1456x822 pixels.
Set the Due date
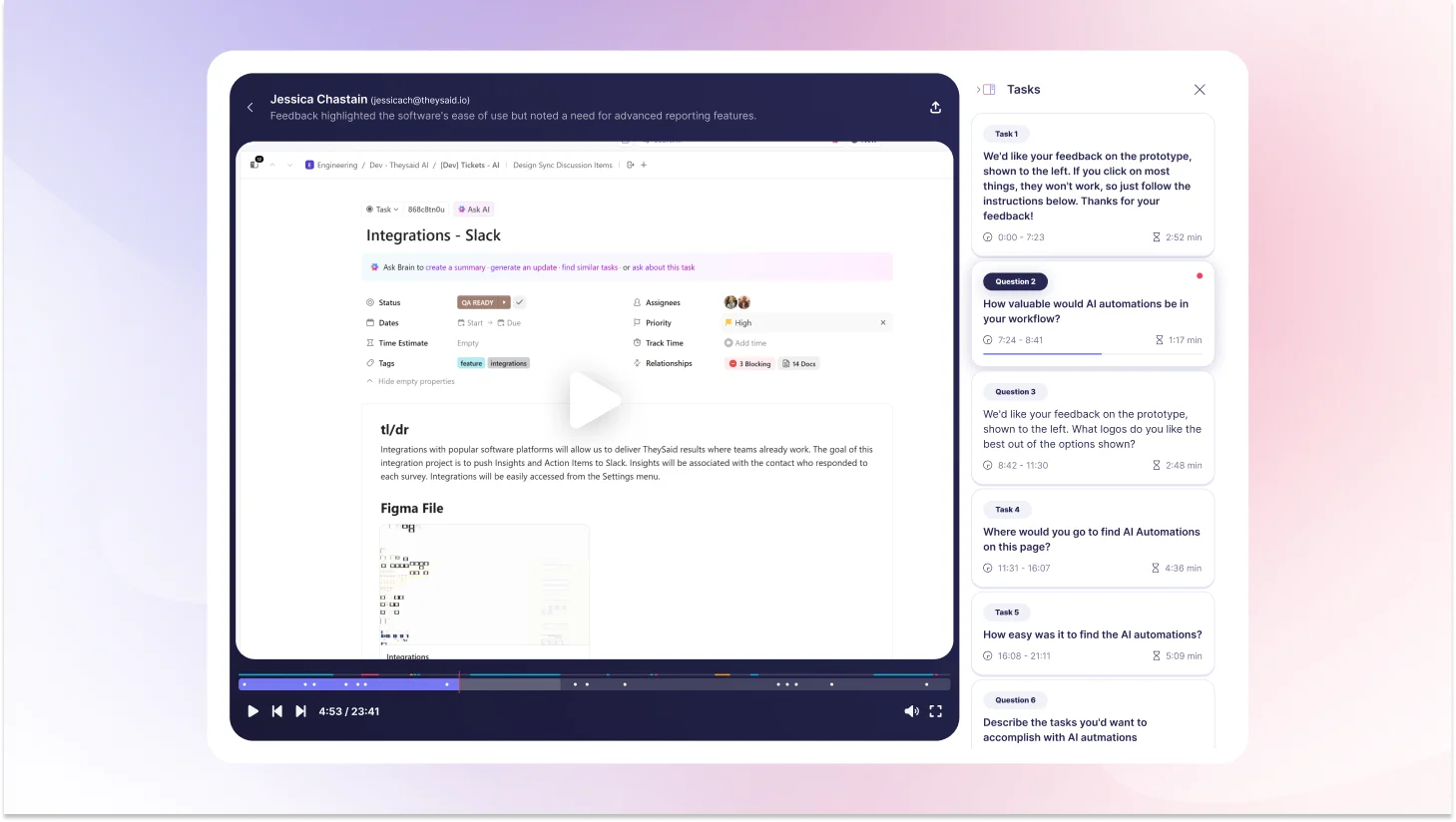[x=509, y=323]
